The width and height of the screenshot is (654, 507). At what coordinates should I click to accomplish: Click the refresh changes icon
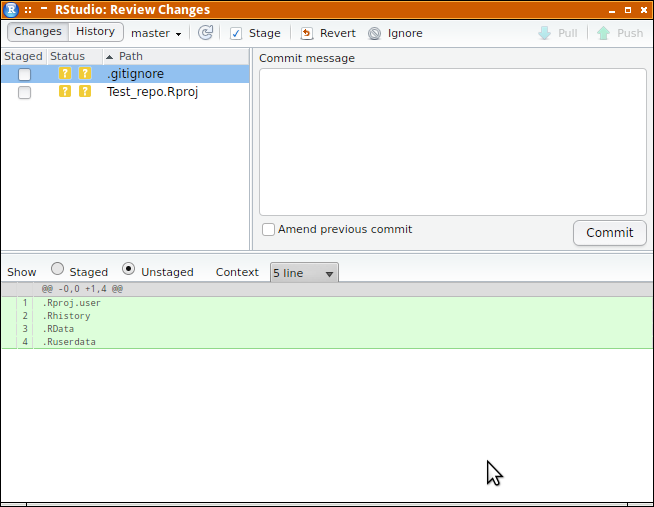pos(205,33)
